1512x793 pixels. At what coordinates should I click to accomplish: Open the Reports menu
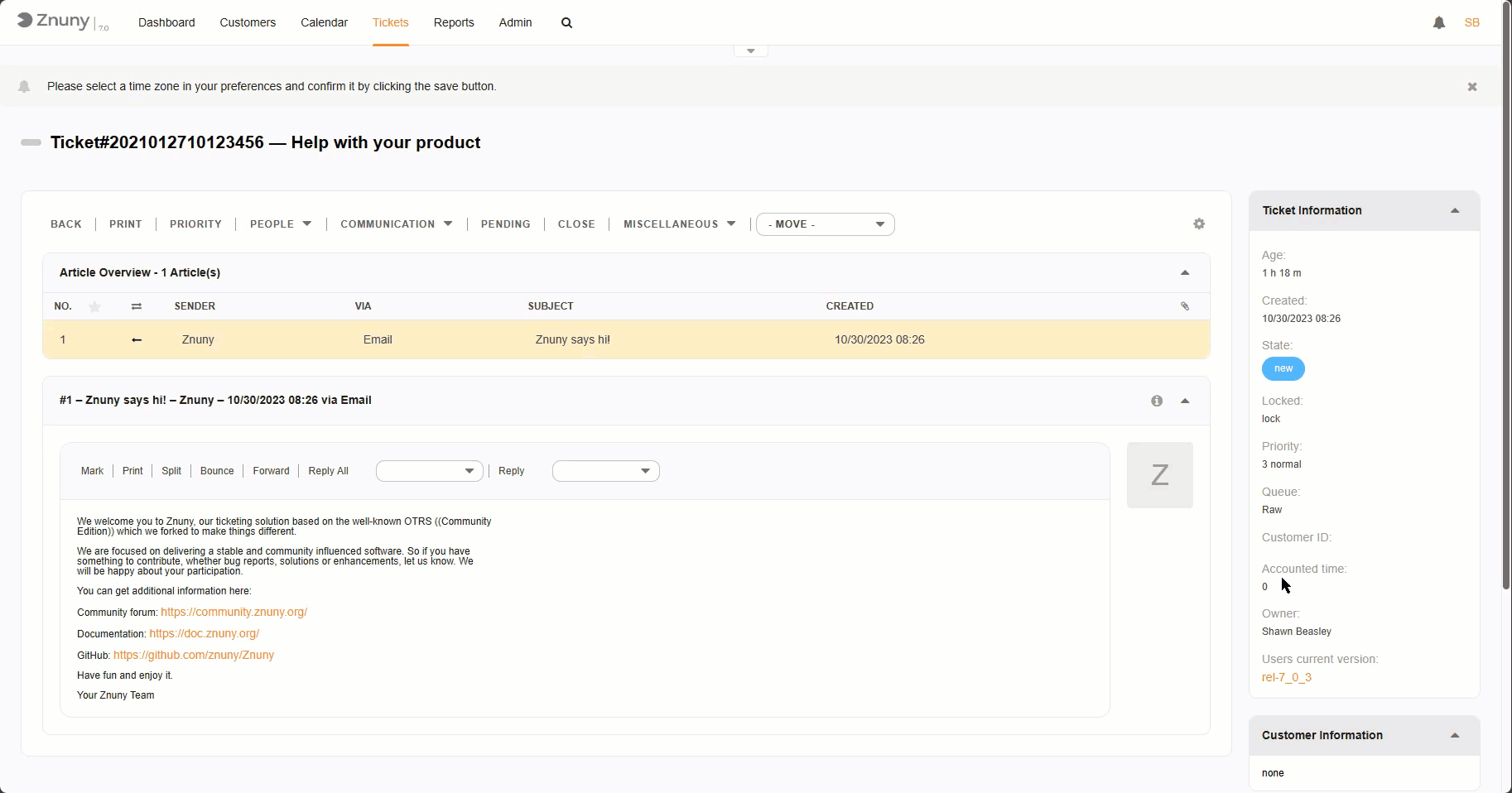pyautogui.click(x=454, y=22)
